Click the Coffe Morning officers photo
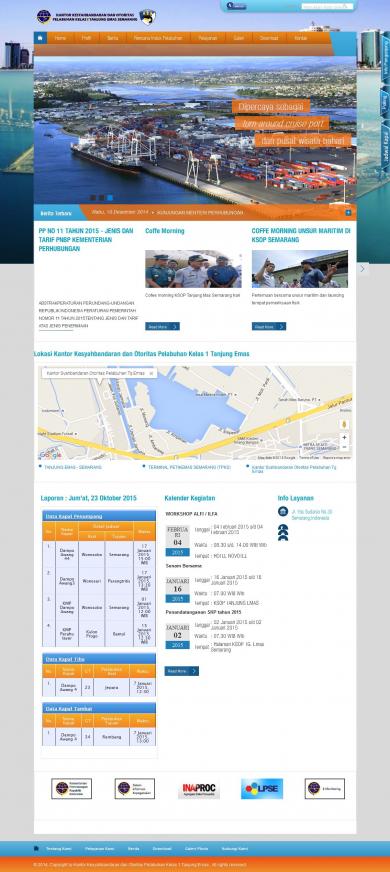Image resolution: width=390 pixels, height=872 pixels. [193, 269]
